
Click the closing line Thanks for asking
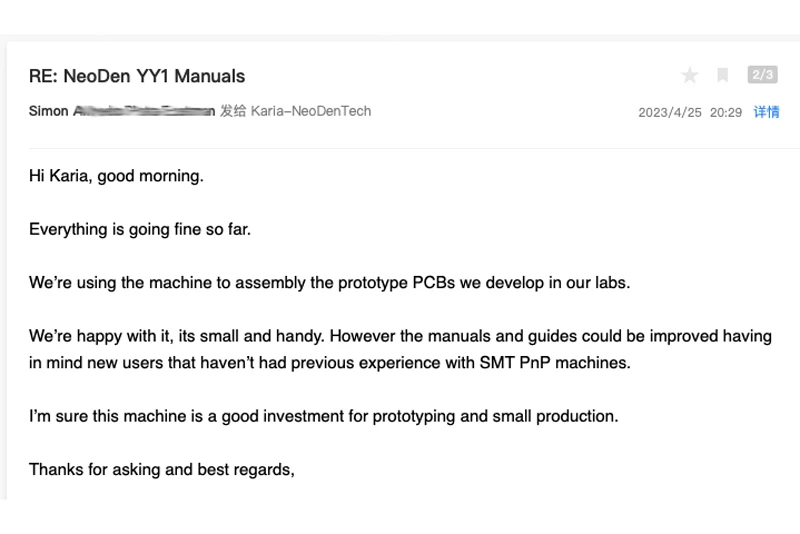[x=161, y=468]
